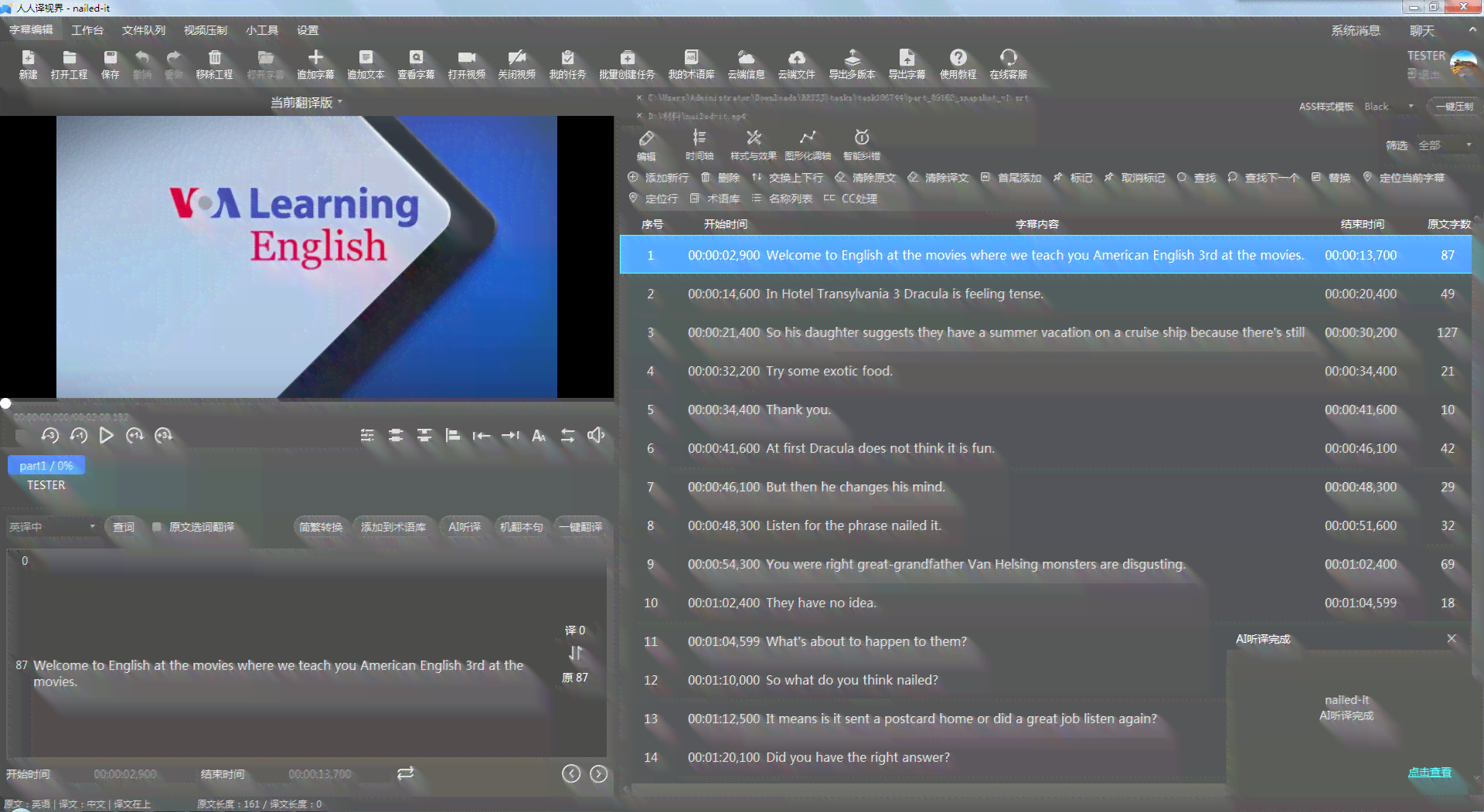
Task: Open 图形化调轴 graph tool
Action: (x=808, y=145)
